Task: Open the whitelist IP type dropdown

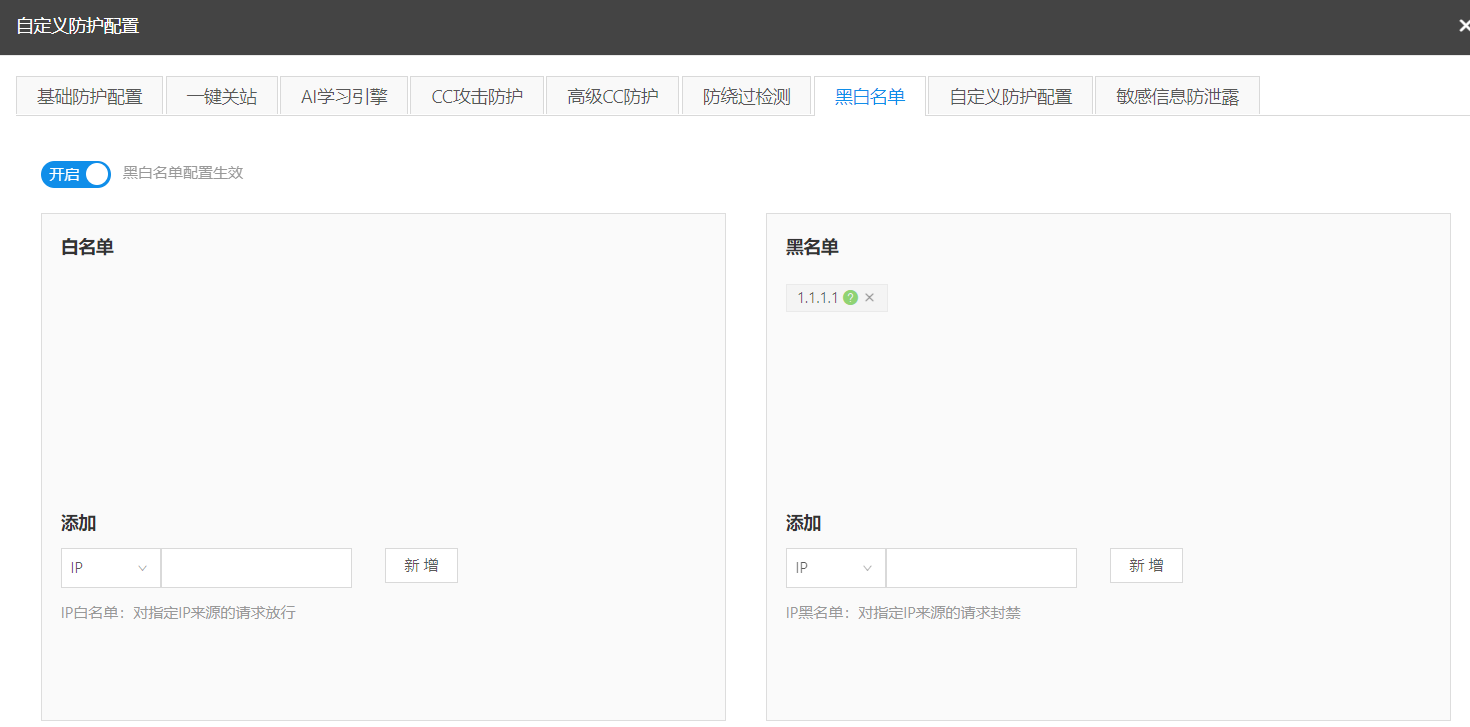Action: [110, 568]
